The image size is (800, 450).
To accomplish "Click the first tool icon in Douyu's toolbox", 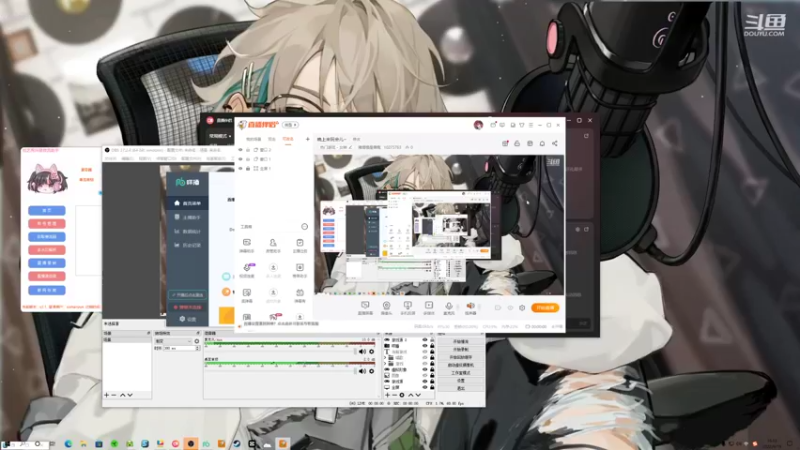I will click(247, 242).
